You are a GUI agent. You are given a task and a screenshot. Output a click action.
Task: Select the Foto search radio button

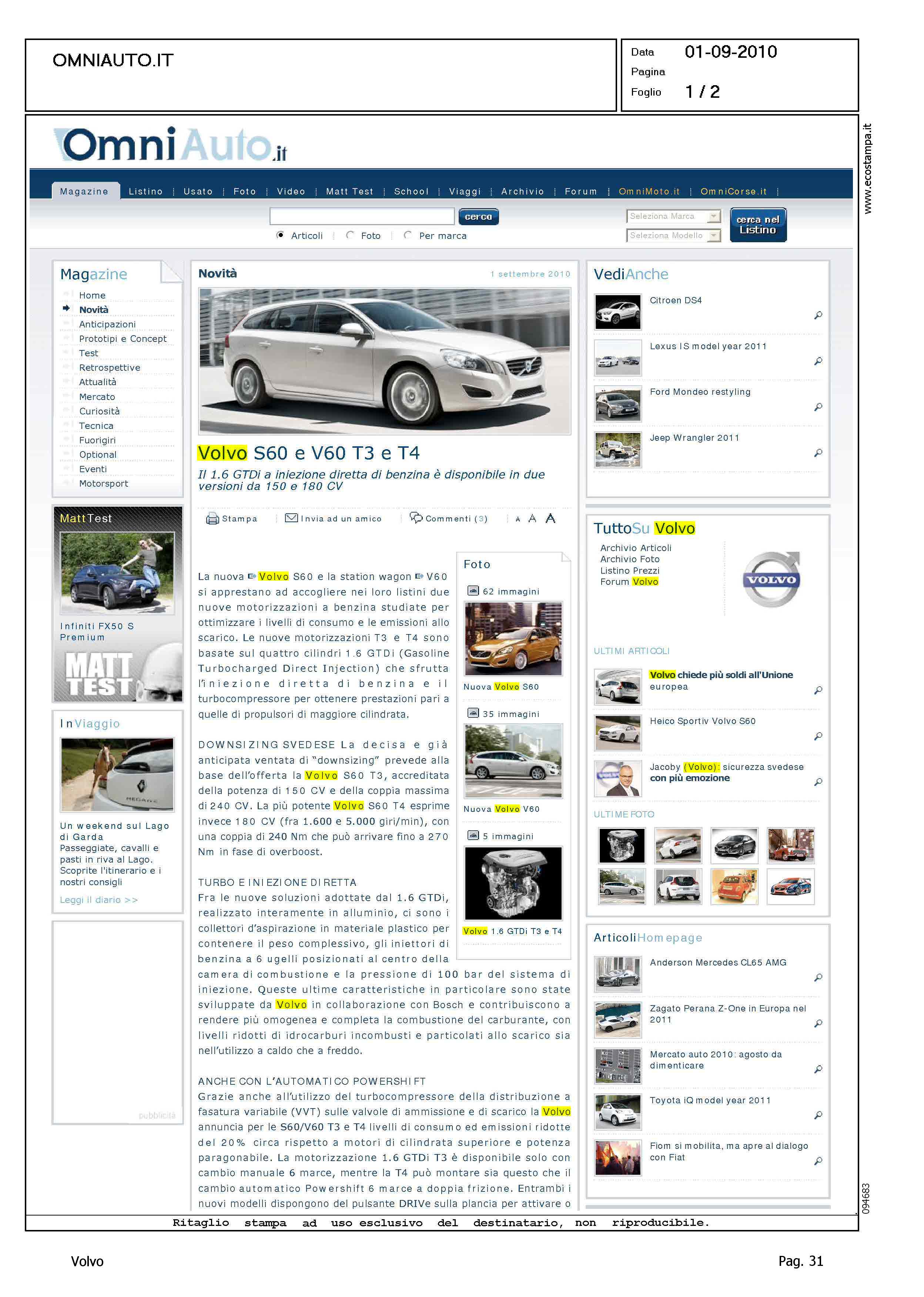tap(351, 235)
